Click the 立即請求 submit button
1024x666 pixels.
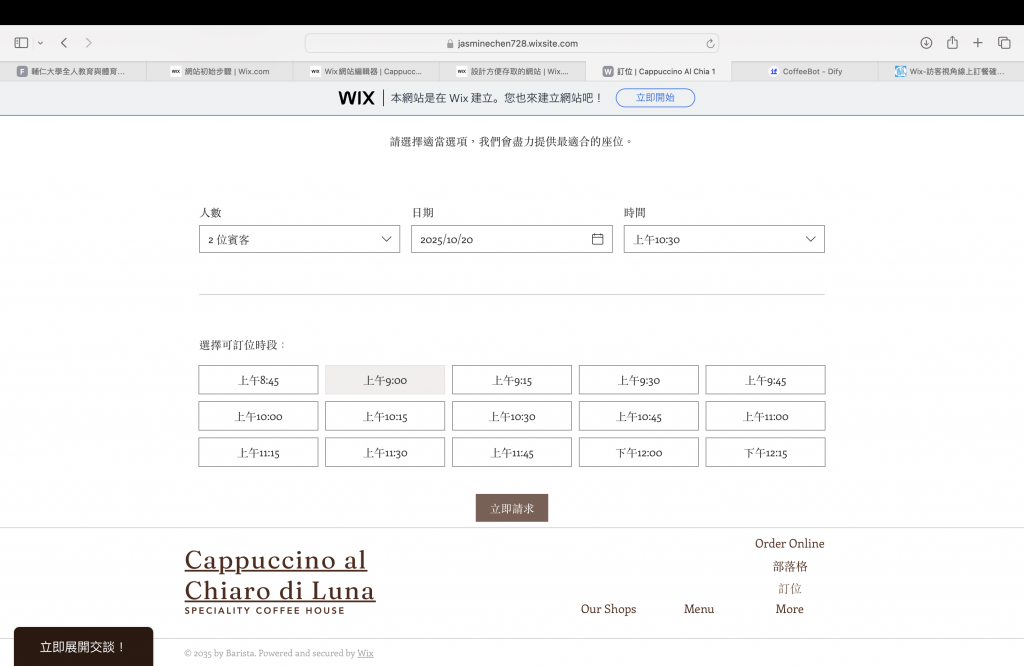pos(512,508)
